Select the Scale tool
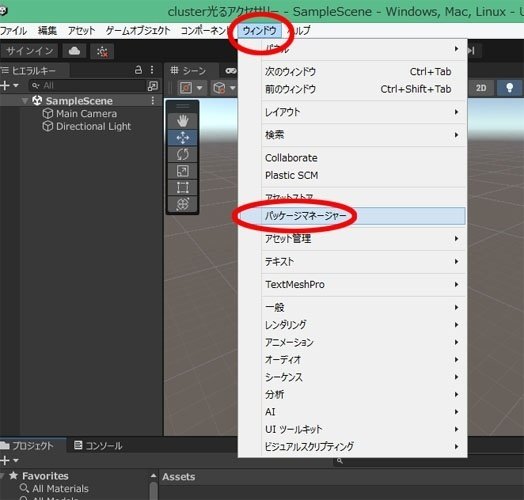The height and width of the screenshot is (500, 524). [182, 171]
